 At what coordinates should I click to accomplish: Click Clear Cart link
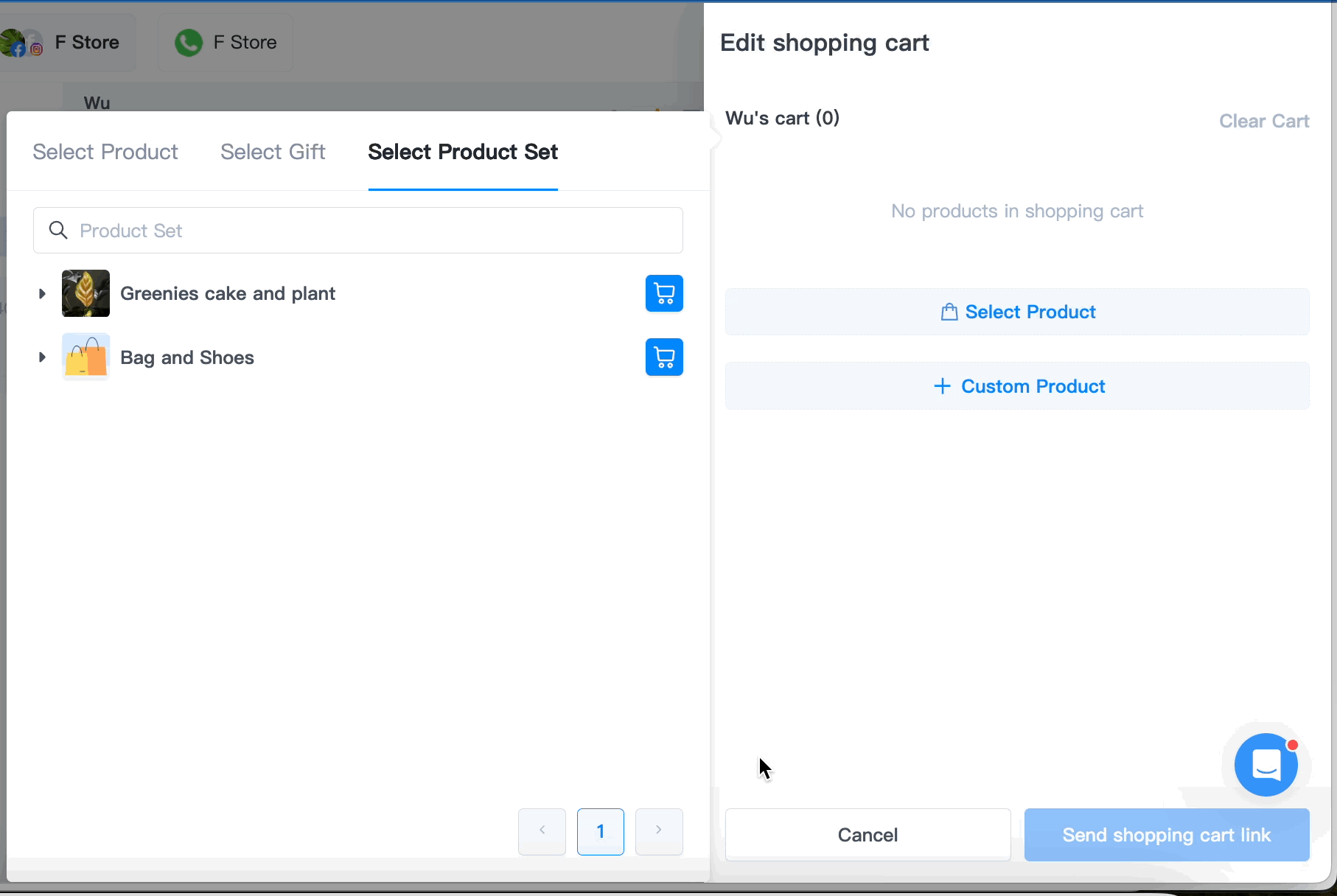pos(1264,121)
